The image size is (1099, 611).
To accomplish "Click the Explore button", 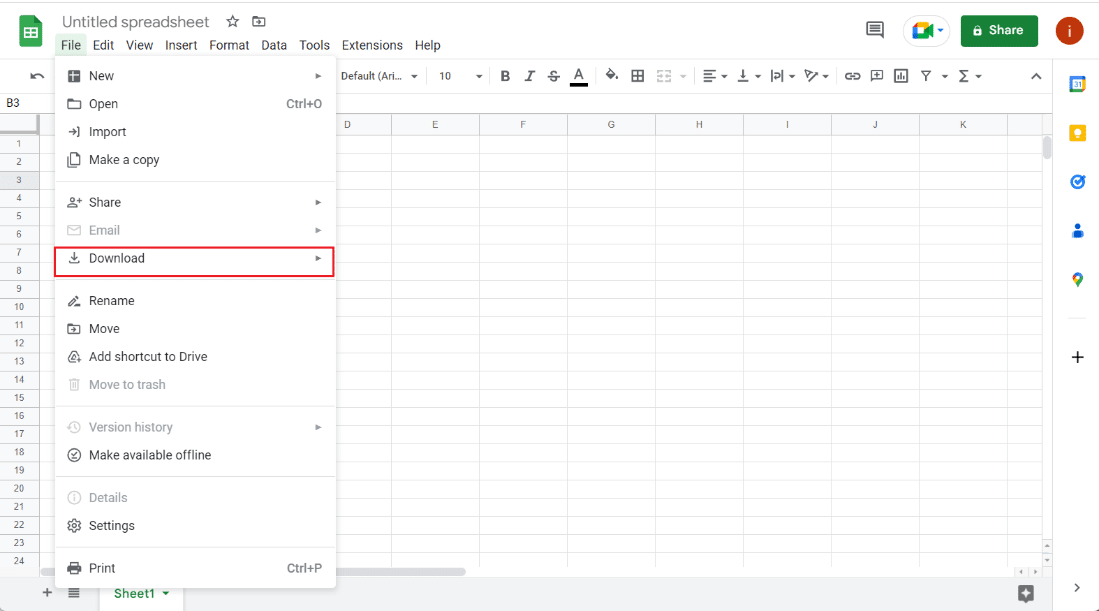I will pos(1025,593).
